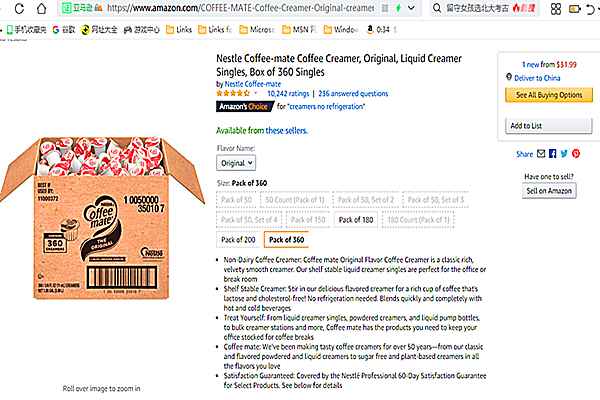The height and width of the screenshot is (400, 600).
Task: Select the Pack of 180 size option
Action: click(x=354, y=218)
